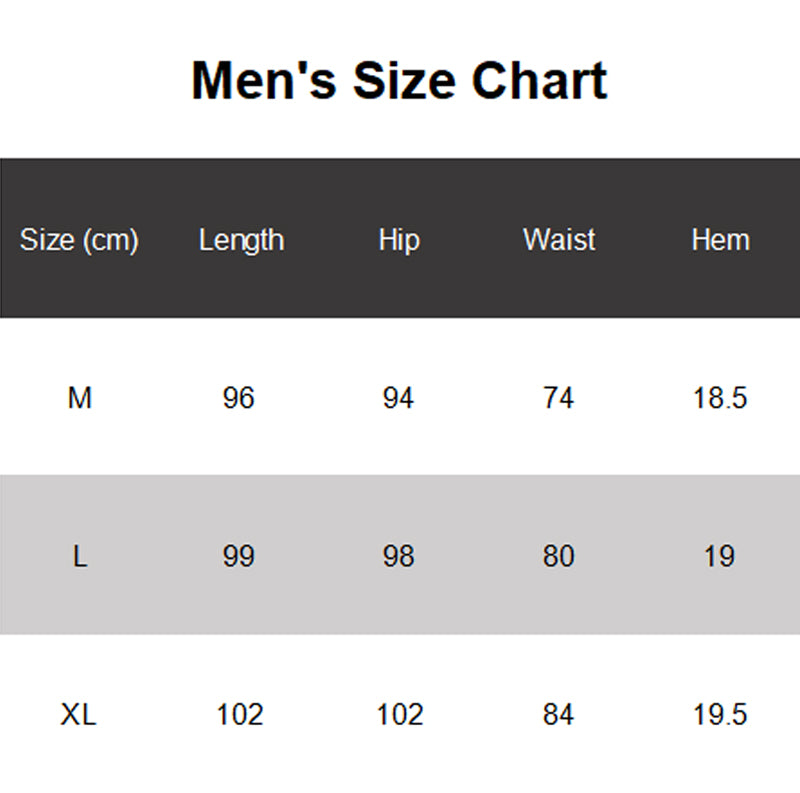Click the XL size row label
This screenshot has height=793, width=800.
(80, 715)
